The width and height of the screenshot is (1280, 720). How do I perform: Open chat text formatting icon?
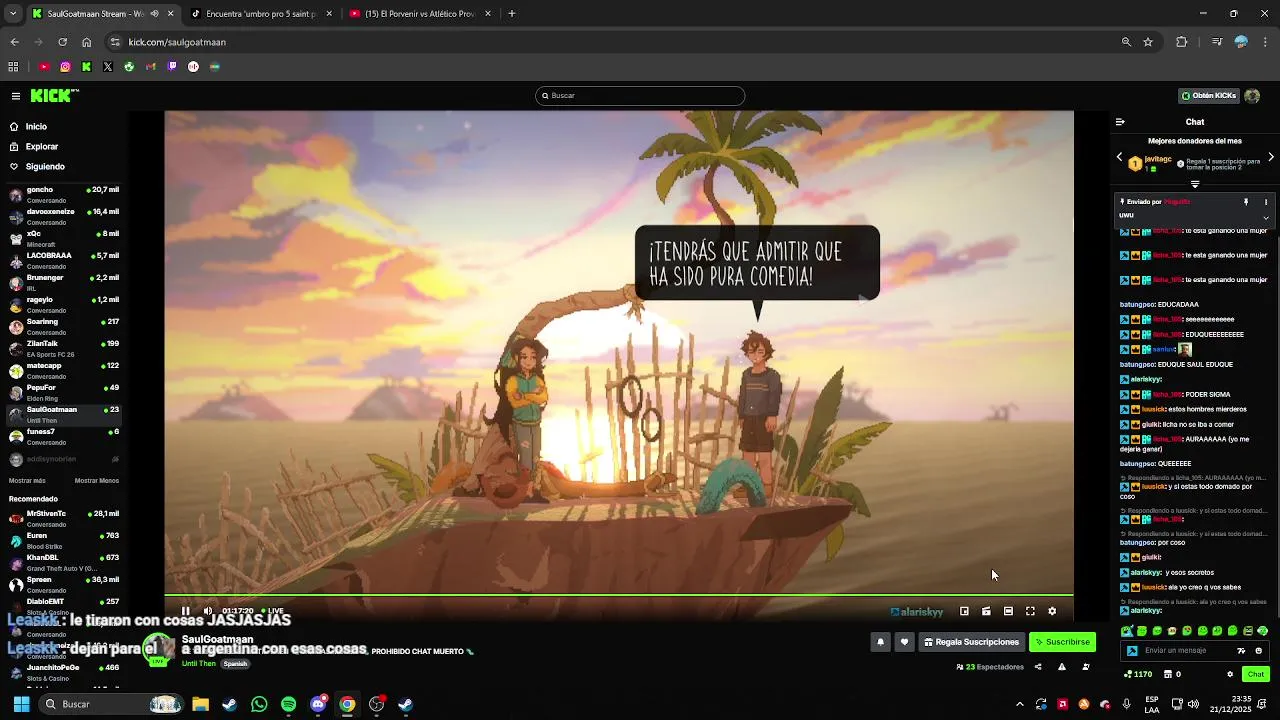[x=1241, y=650]
